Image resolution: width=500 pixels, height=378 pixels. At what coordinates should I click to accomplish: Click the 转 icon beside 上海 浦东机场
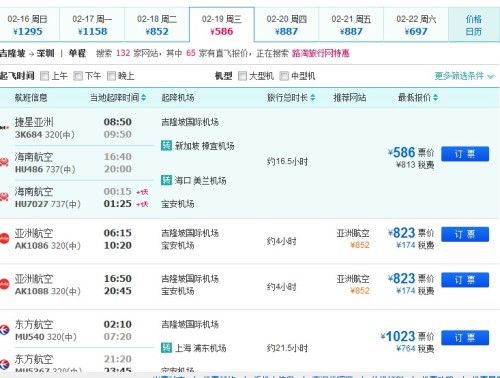[x=166, y=348]
